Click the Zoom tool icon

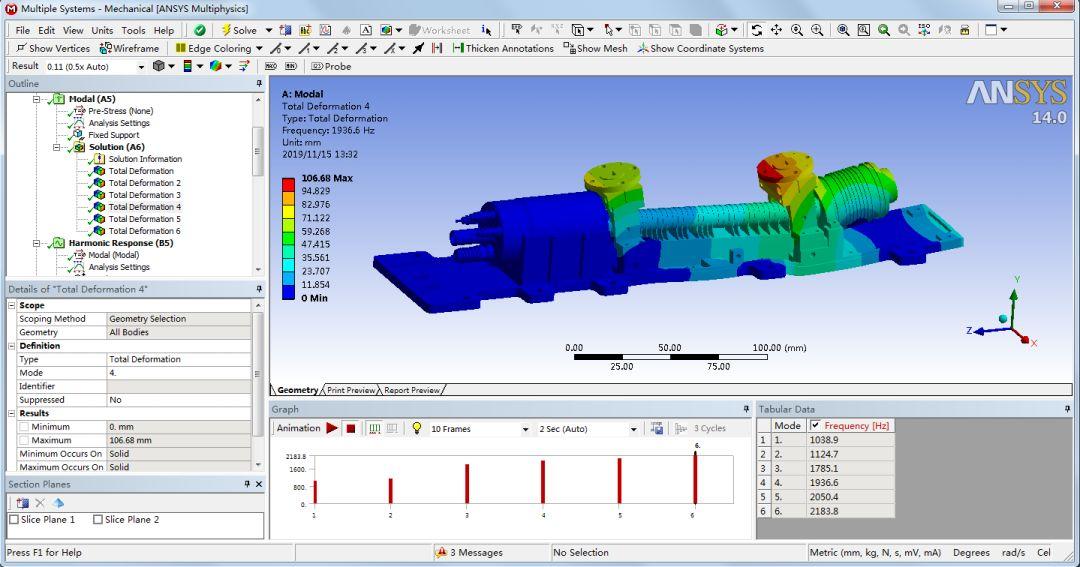(797, 30)
